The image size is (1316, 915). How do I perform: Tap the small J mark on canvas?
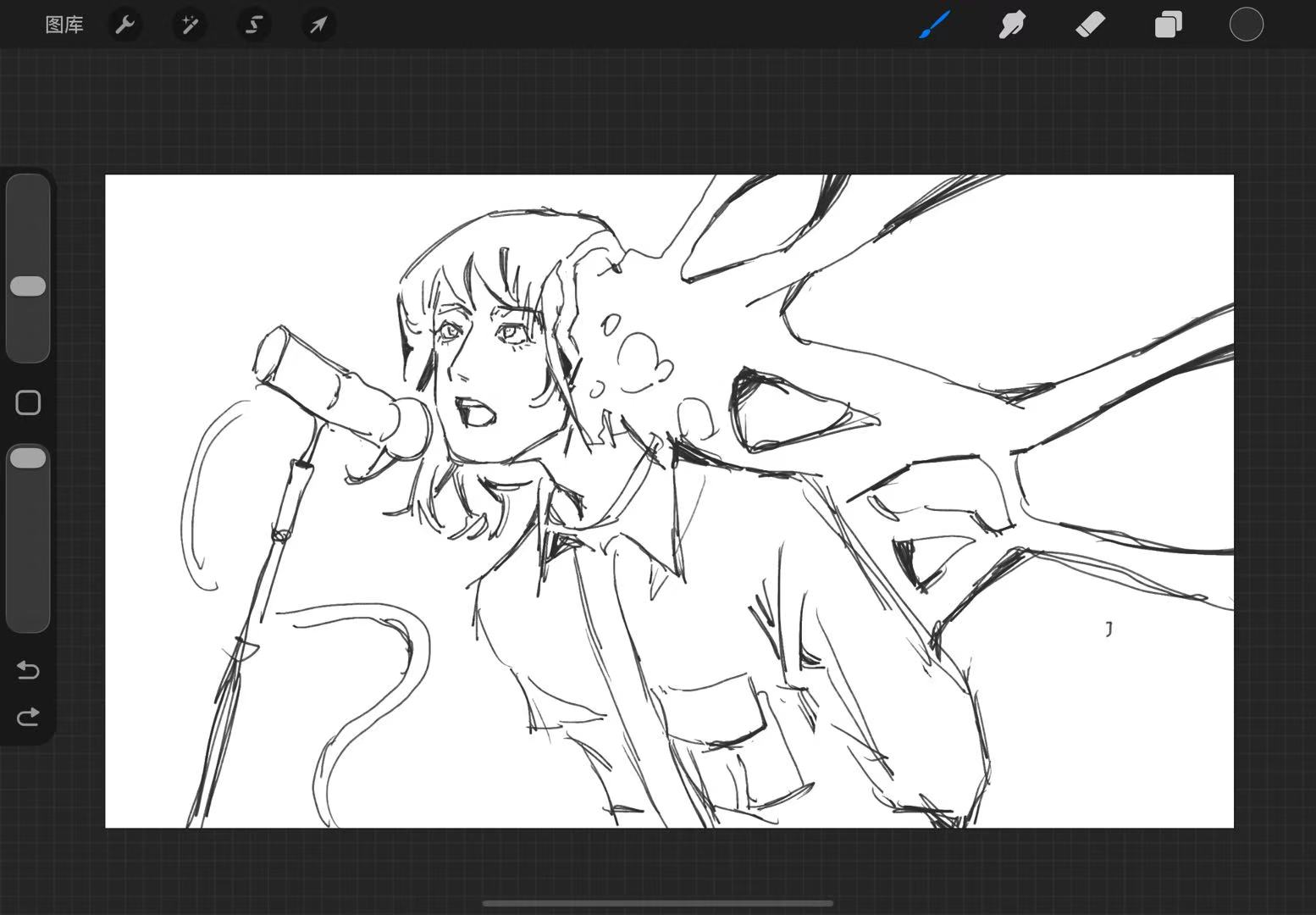[x=1109, y=629]
